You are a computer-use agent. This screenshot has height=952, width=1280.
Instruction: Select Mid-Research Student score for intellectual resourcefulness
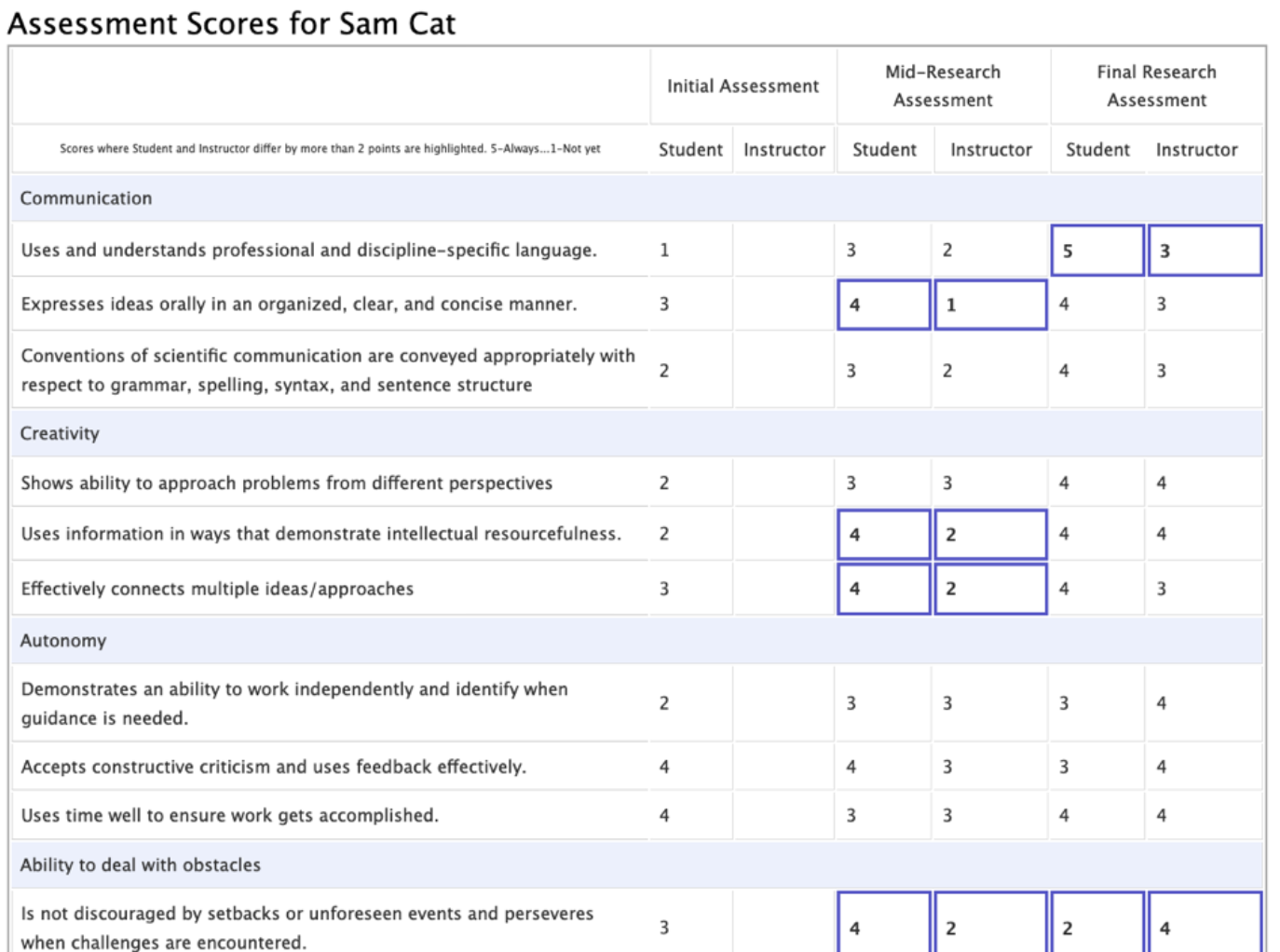click(883, 535)
